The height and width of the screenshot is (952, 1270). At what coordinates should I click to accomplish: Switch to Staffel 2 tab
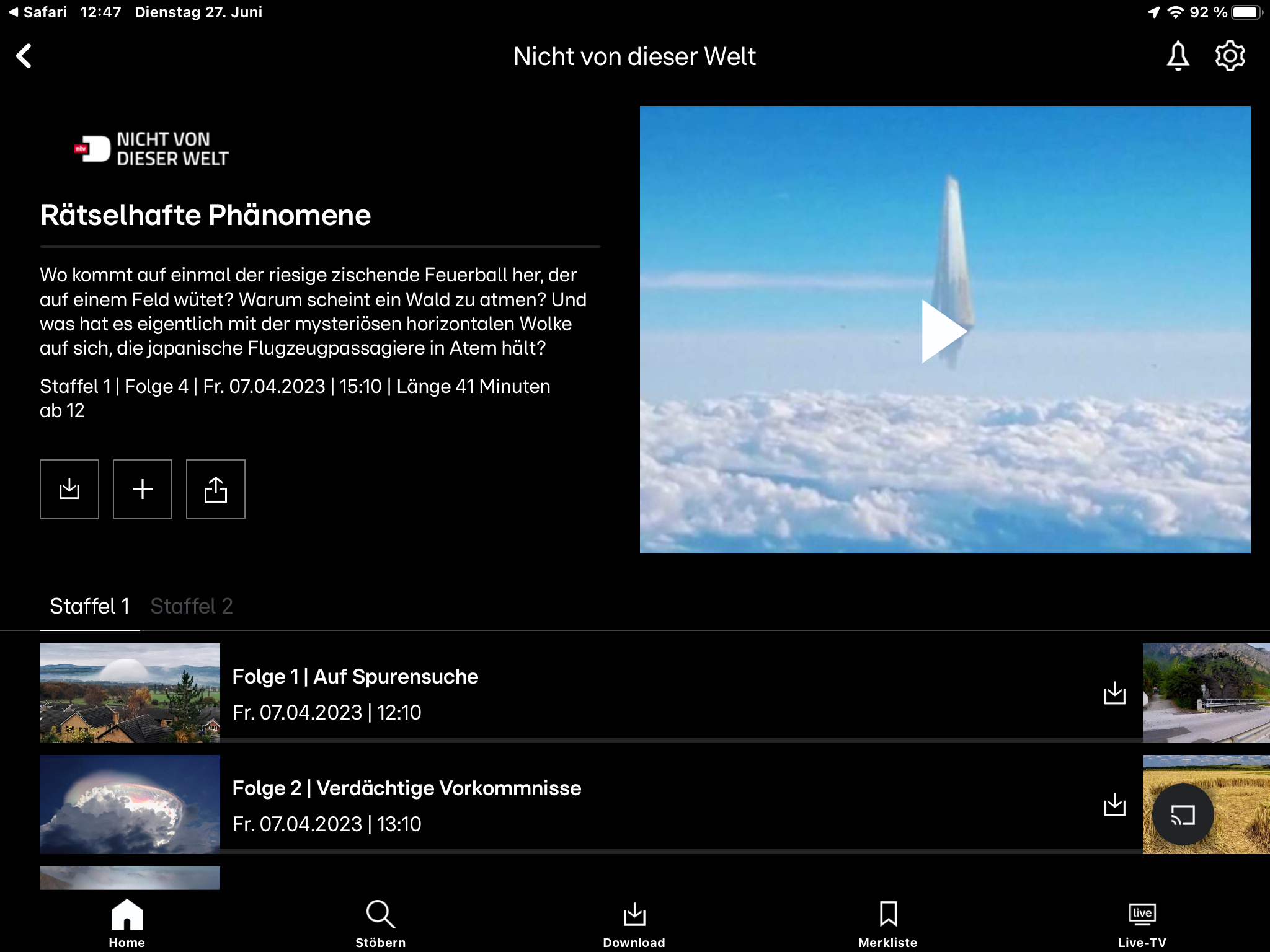tap(192, 606)
